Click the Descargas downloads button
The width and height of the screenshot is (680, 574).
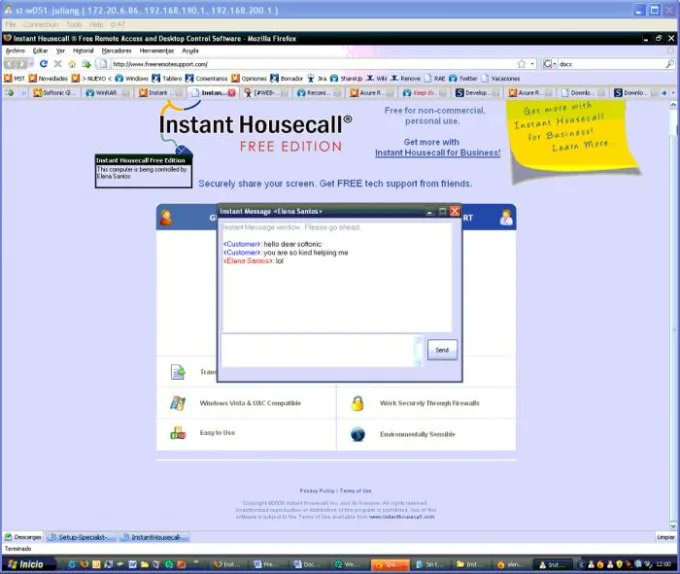tap(23, 537)
